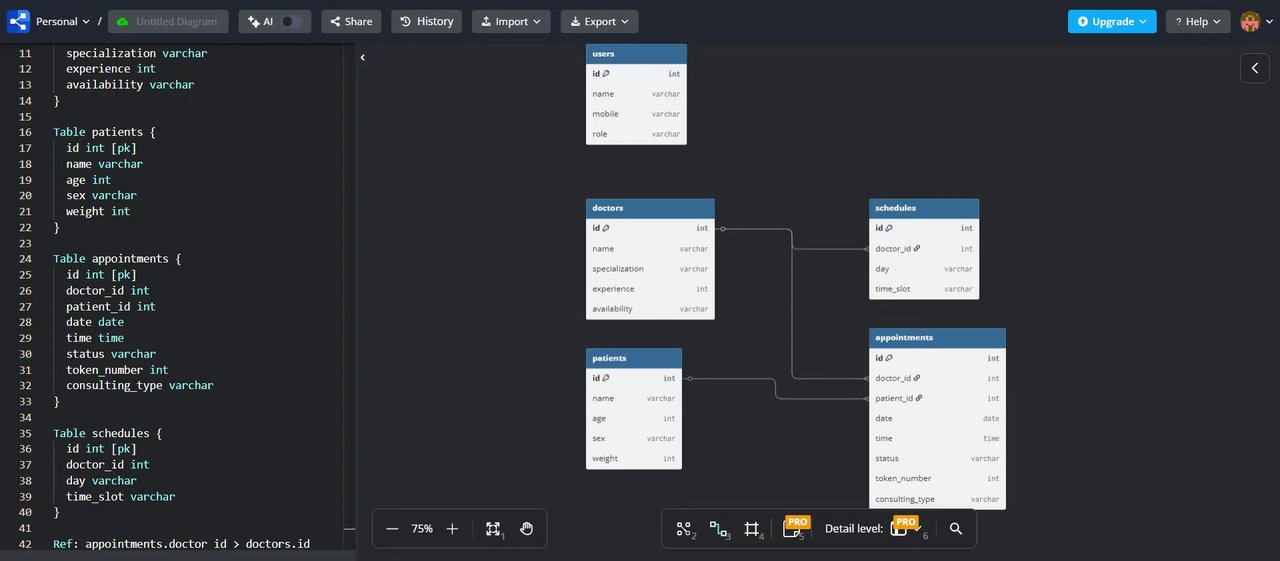The height and width of the screenshot is (561, 1280).
Task: Open the diagram search magnifier
Action: coord(956,529)
